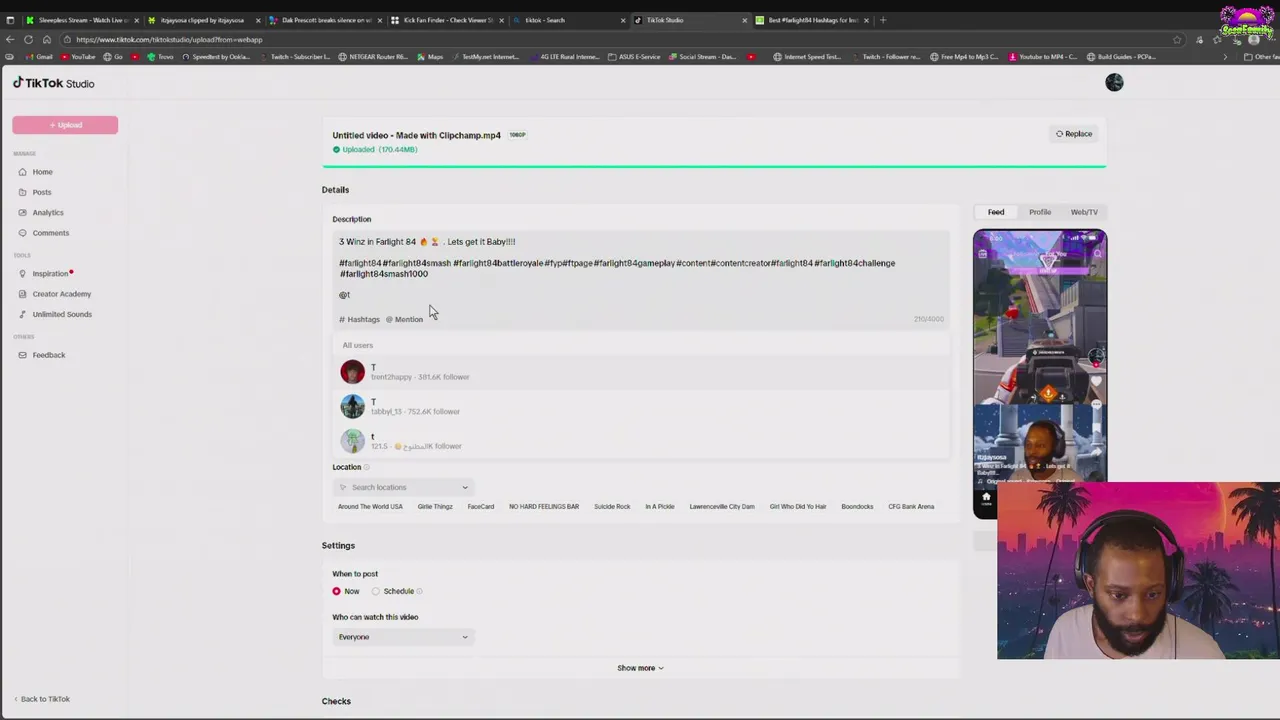Click the profile avatar at top right
Viewport: 1280px width, 720px height.
1114,83
